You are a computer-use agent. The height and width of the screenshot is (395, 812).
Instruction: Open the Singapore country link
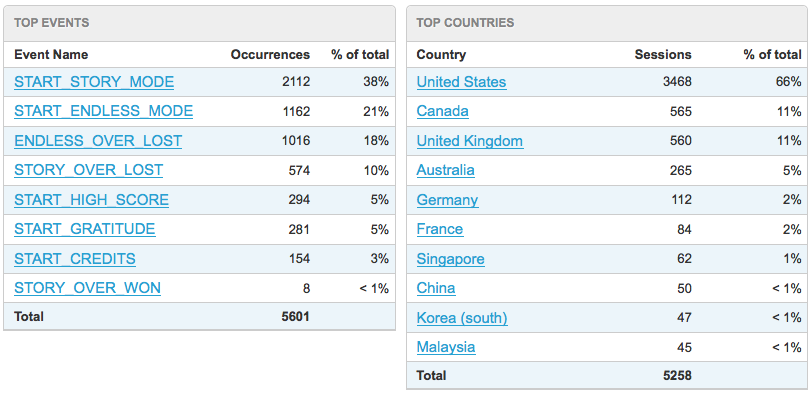pos(451,259)
